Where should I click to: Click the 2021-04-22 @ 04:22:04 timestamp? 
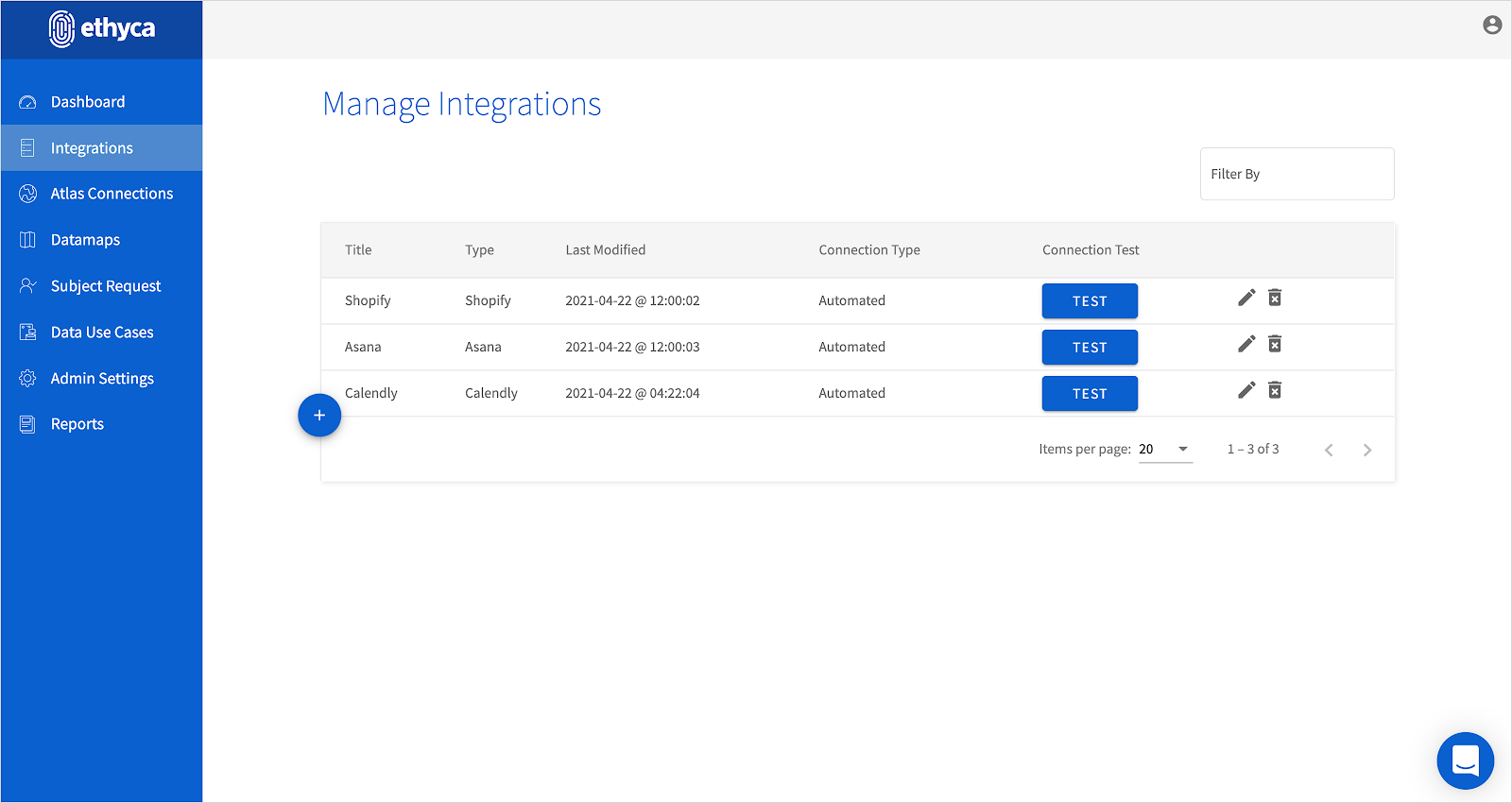click(x=632, y=393)
